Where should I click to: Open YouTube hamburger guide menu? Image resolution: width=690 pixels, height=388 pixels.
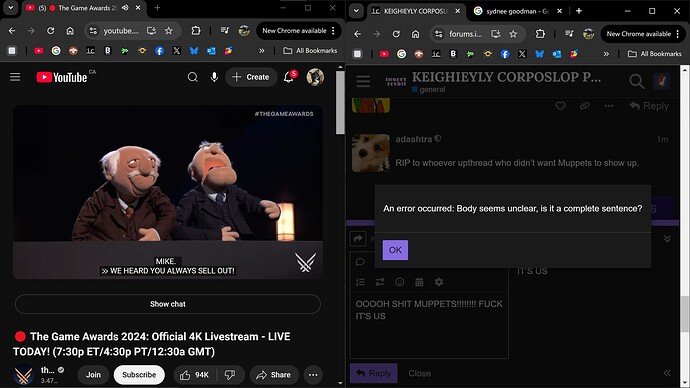point(15,77)
